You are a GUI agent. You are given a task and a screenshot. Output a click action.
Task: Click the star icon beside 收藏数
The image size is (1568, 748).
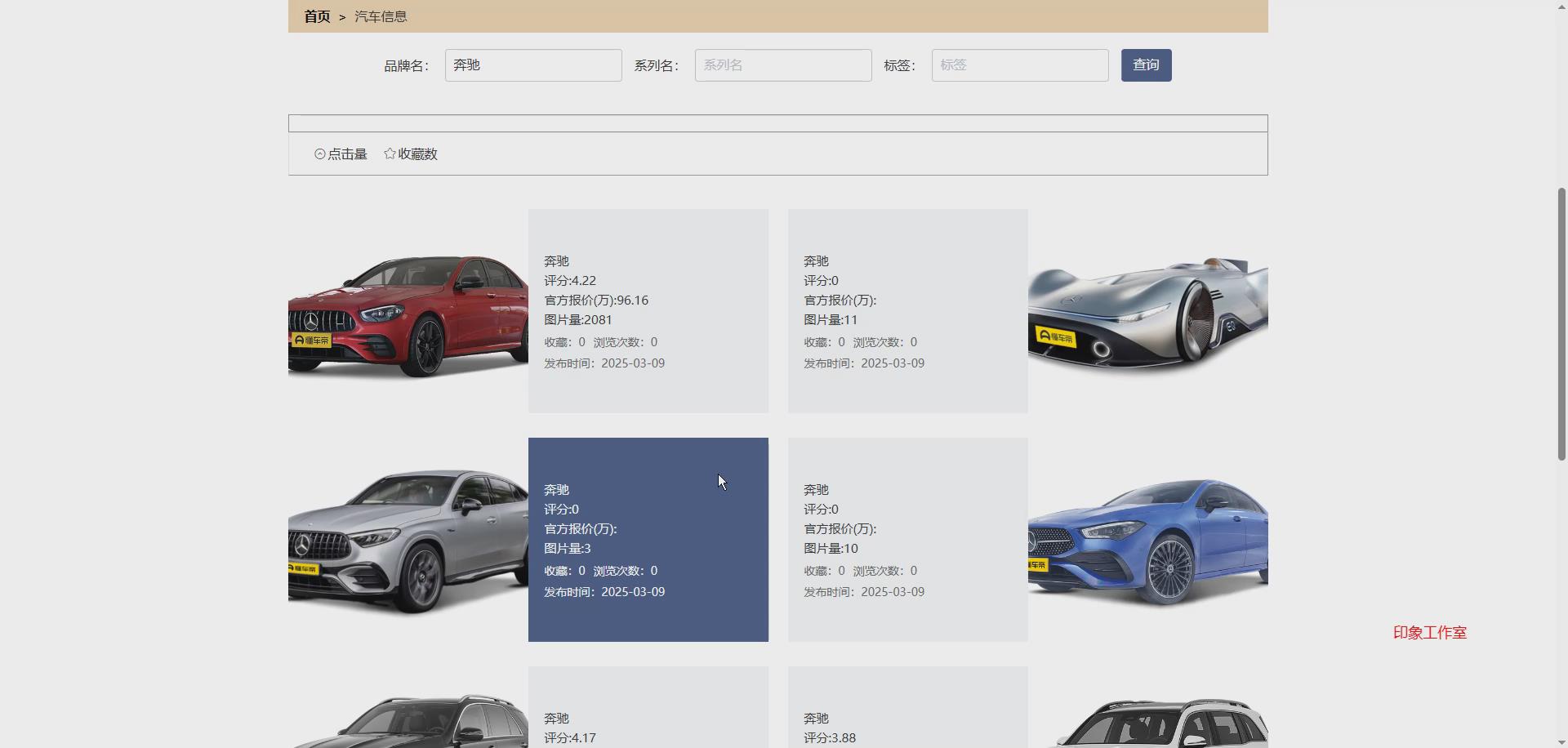coord(388,154)
